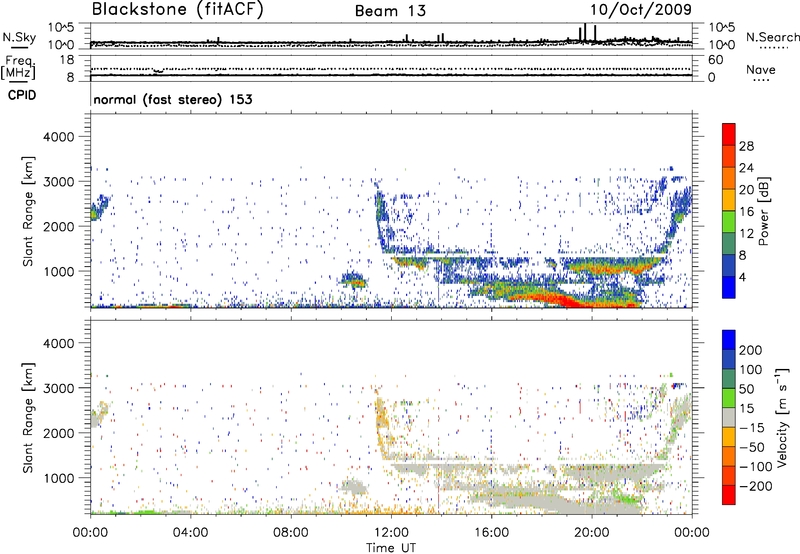
Task: Click the 'Slant Range [km]' label of power panel
Action: pyautogui.click(x=28, y=211)
